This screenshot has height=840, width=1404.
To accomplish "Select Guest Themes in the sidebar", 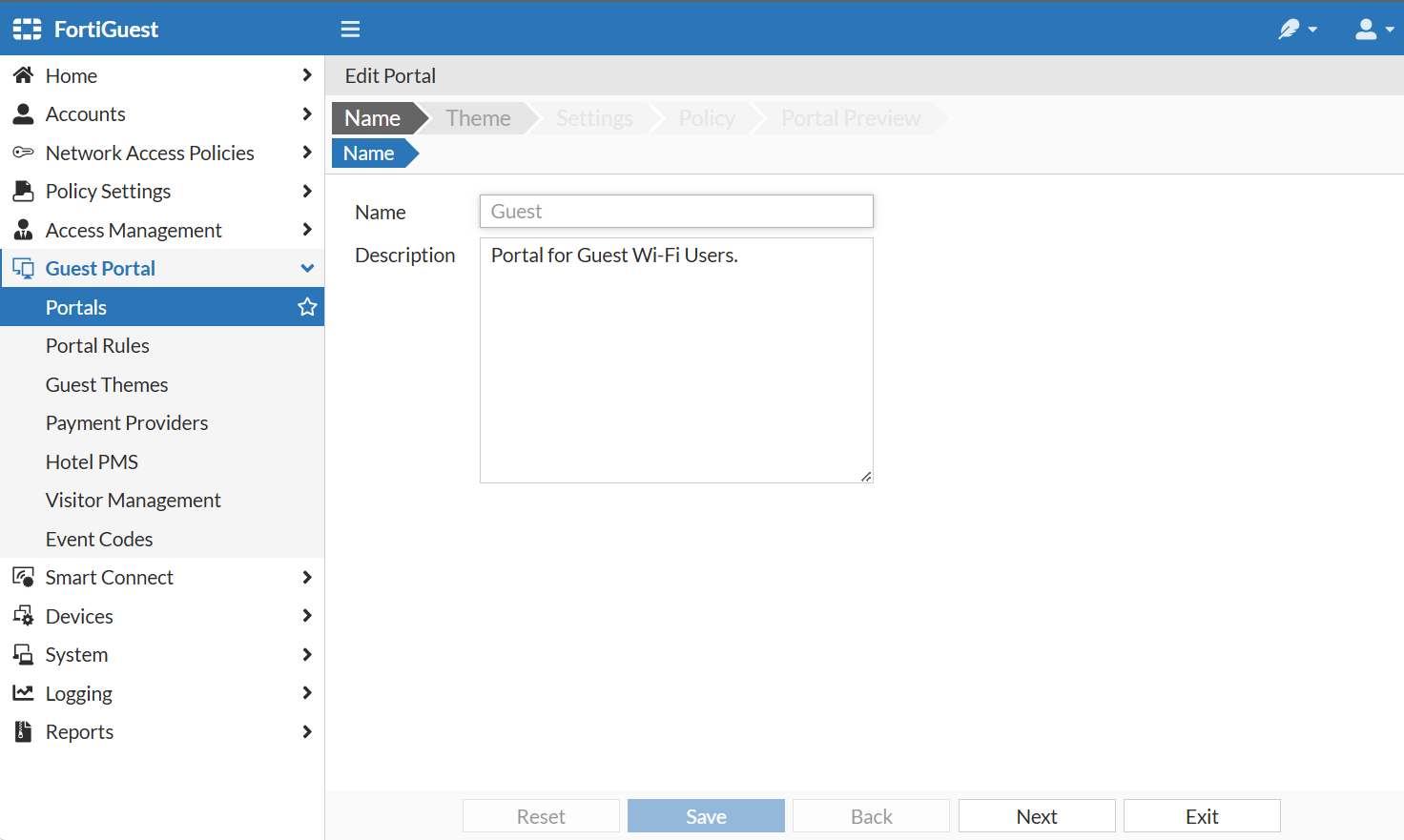I will click(107, 384).
